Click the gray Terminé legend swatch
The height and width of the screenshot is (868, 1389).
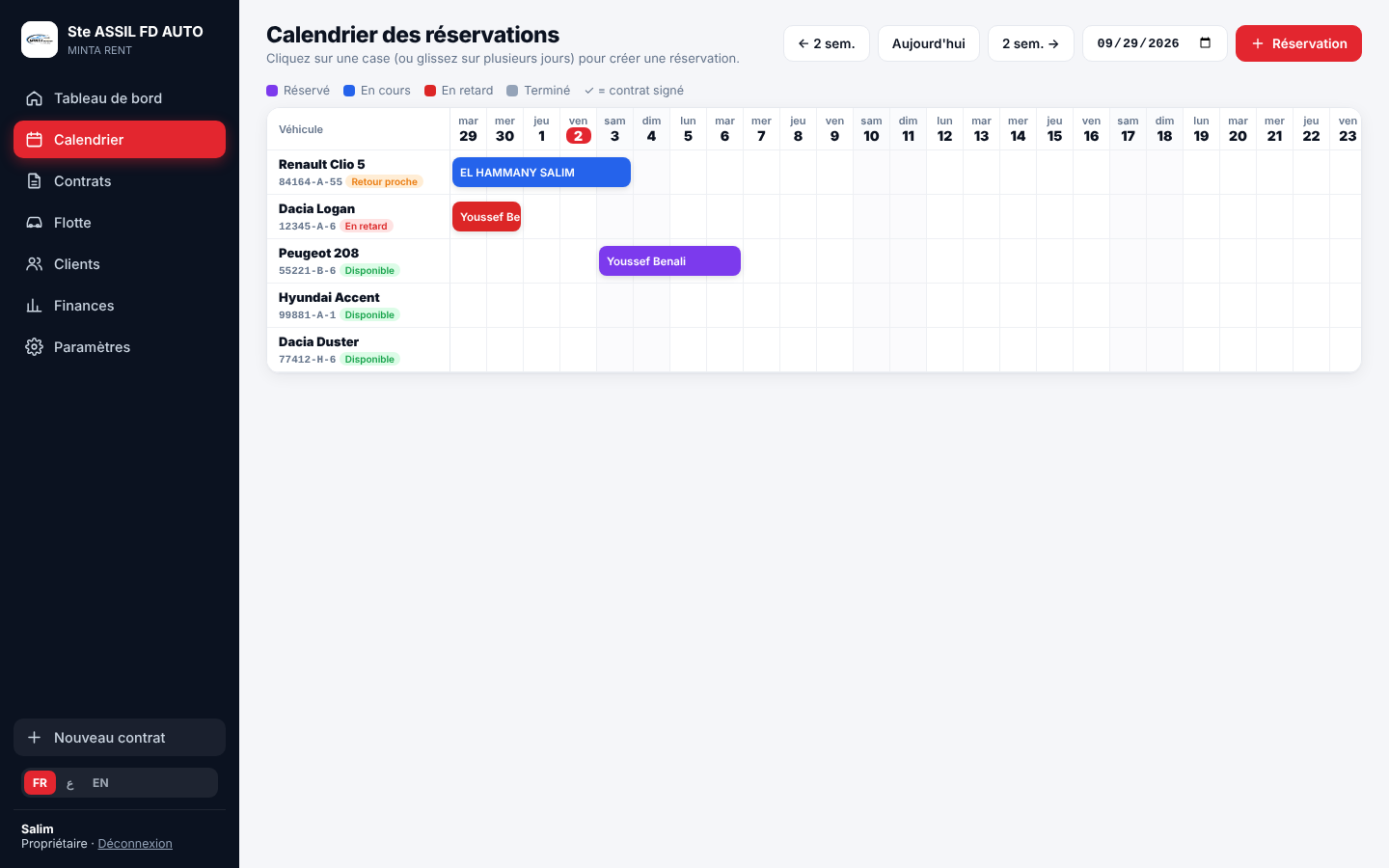click(x=512, y=91)
